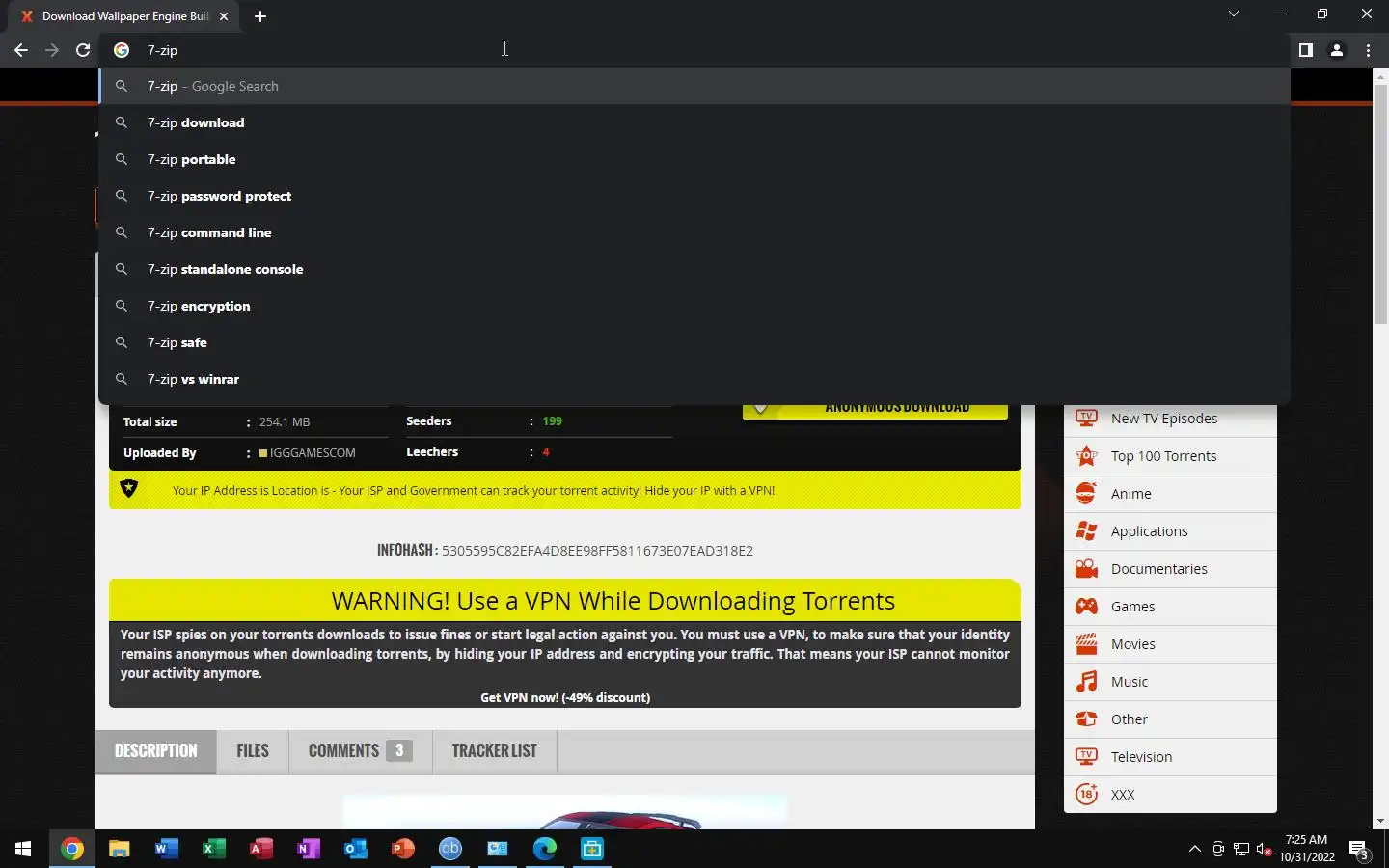The height and width of the screenshot is (868, 1389).
Task: Choose the '7-zip portable' suggestion
Action: [694, 159]
